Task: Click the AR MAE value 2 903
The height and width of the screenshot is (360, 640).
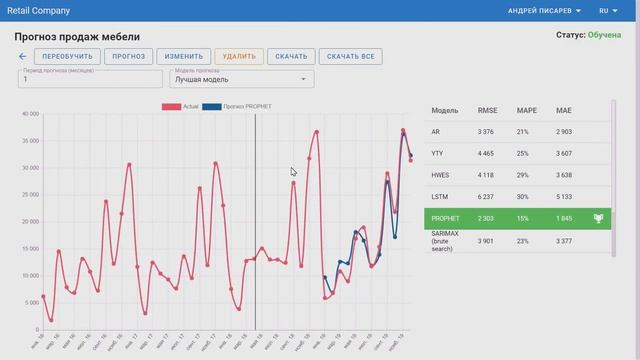Action: click(x=564, y=132)
